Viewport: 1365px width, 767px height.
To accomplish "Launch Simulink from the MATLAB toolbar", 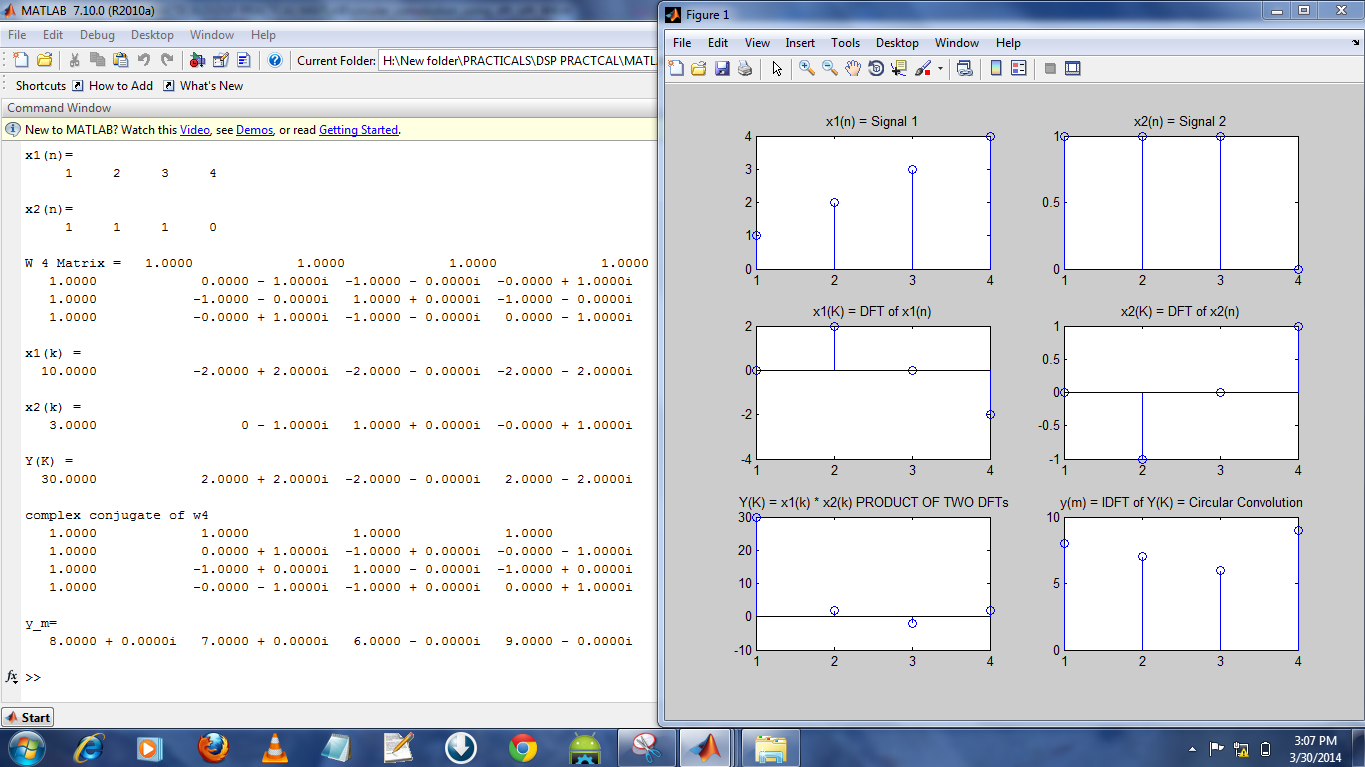I will [198, 60].
